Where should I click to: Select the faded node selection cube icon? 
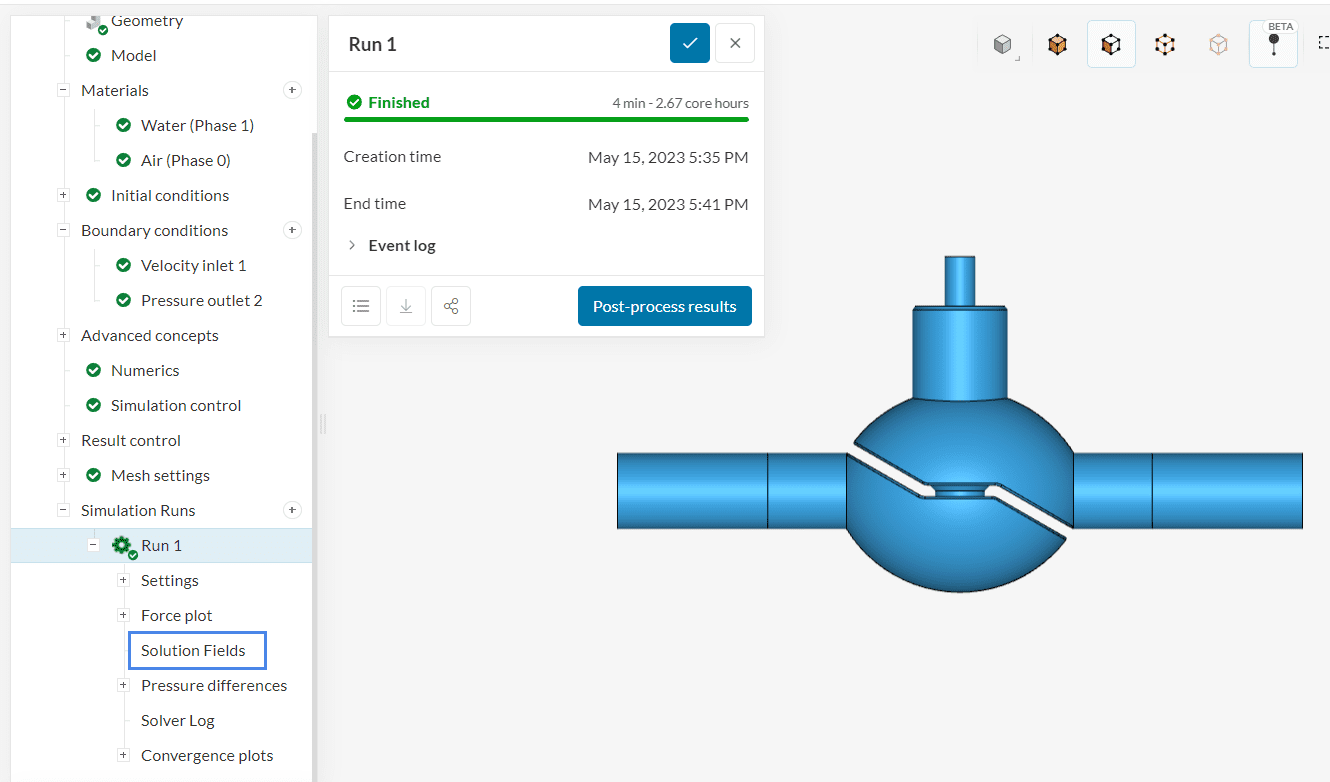(x=1218, y=45)
